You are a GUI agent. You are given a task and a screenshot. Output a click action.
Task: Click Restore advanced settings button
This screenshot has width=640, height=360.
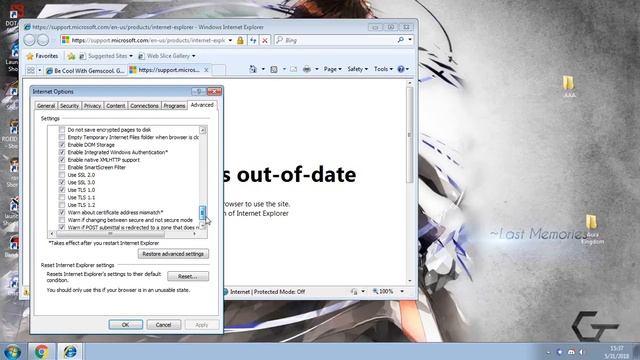[173, 254]
